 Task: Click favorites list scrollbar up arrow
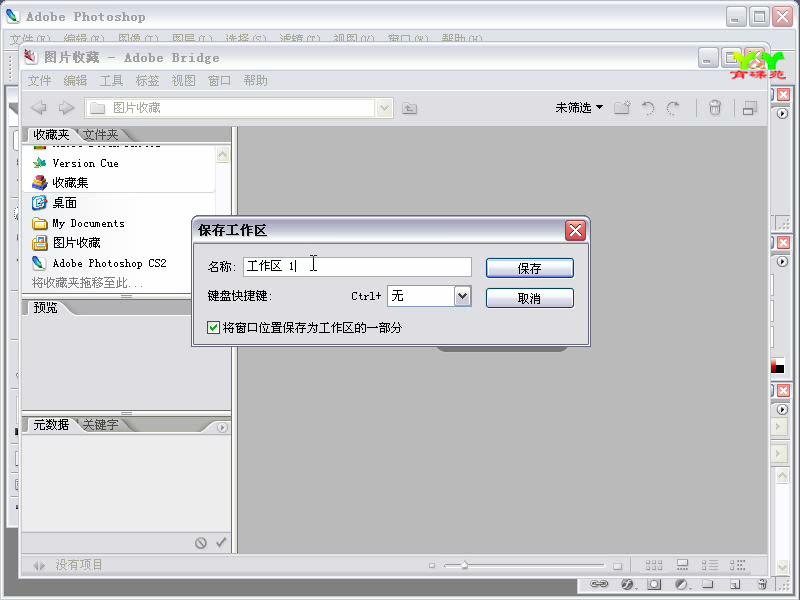tap(222, 155)
